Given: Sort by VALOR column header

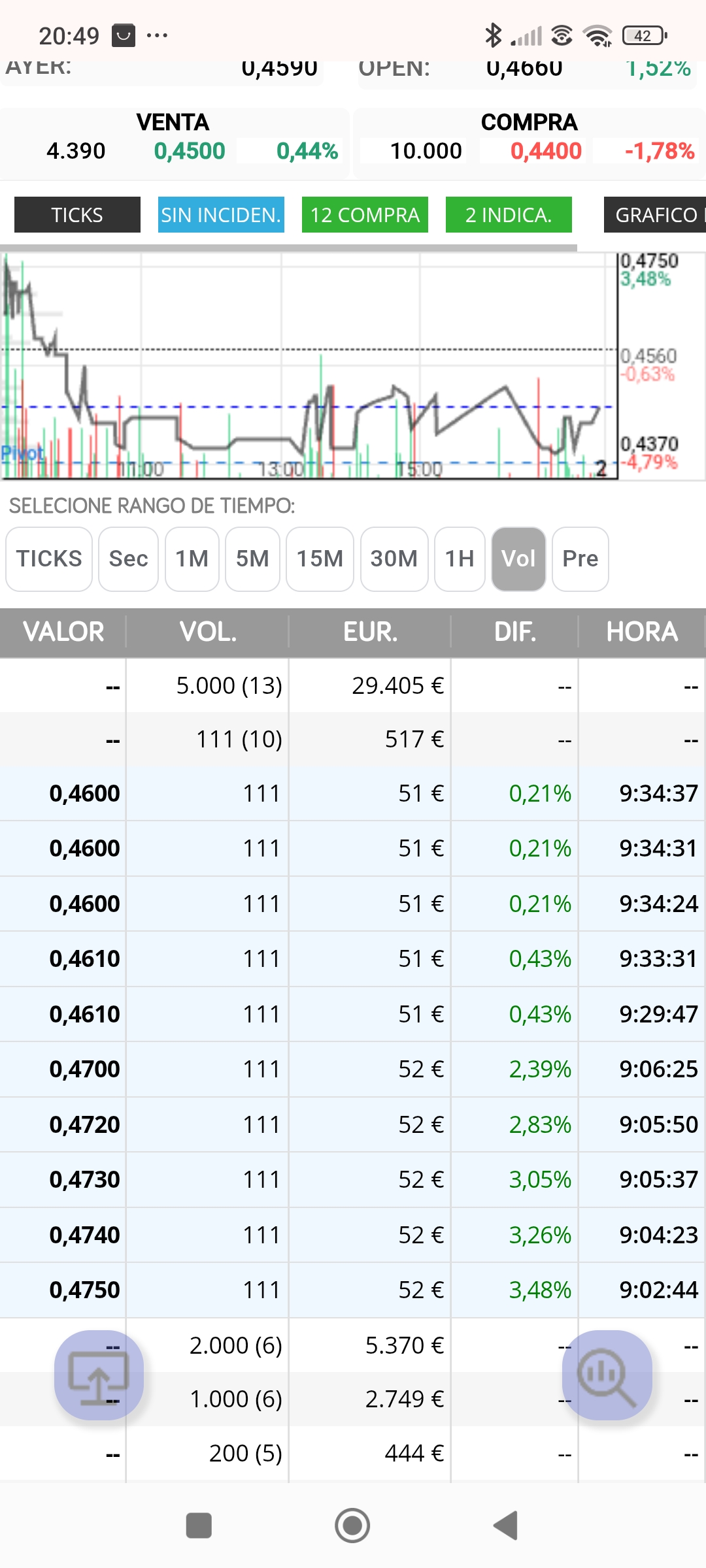Looking at the screenshot, I should tap(63, 632).
